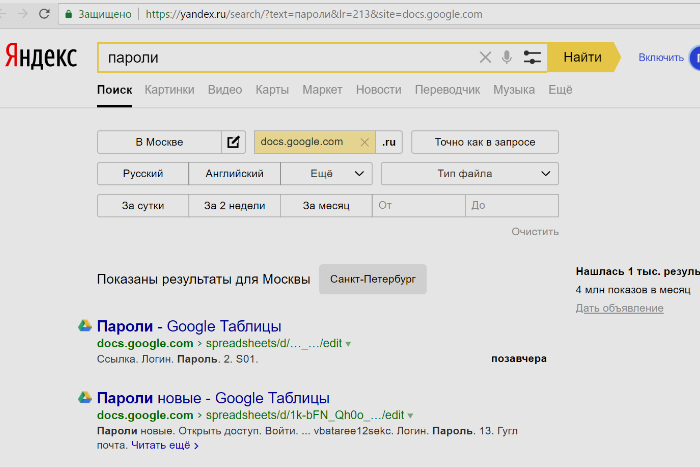Screen dimensions: 700x467
Task: Click Google Drive icon beside first result
Action: [86, 326]
